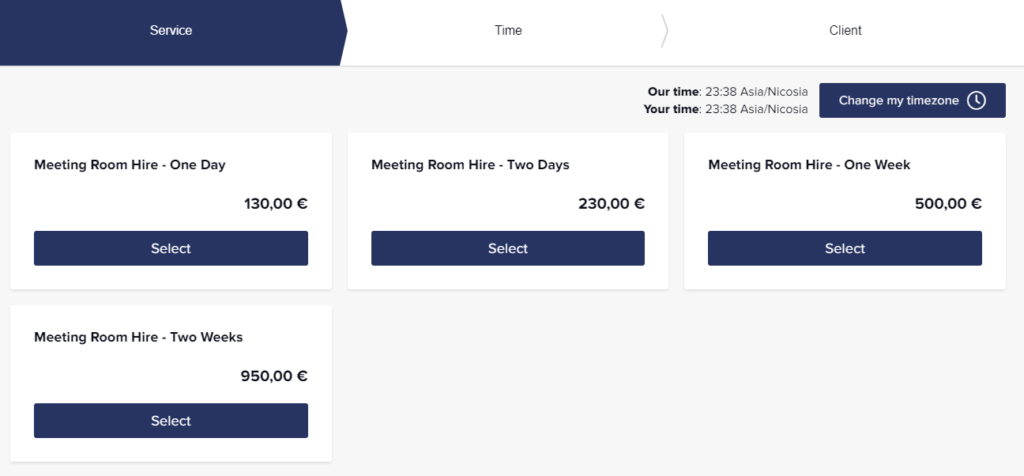The height and width of the screenshot is (476, 1024).
Task: Click the Meeting Room Hire - Two Weeks title
Action: click(138, 338)
